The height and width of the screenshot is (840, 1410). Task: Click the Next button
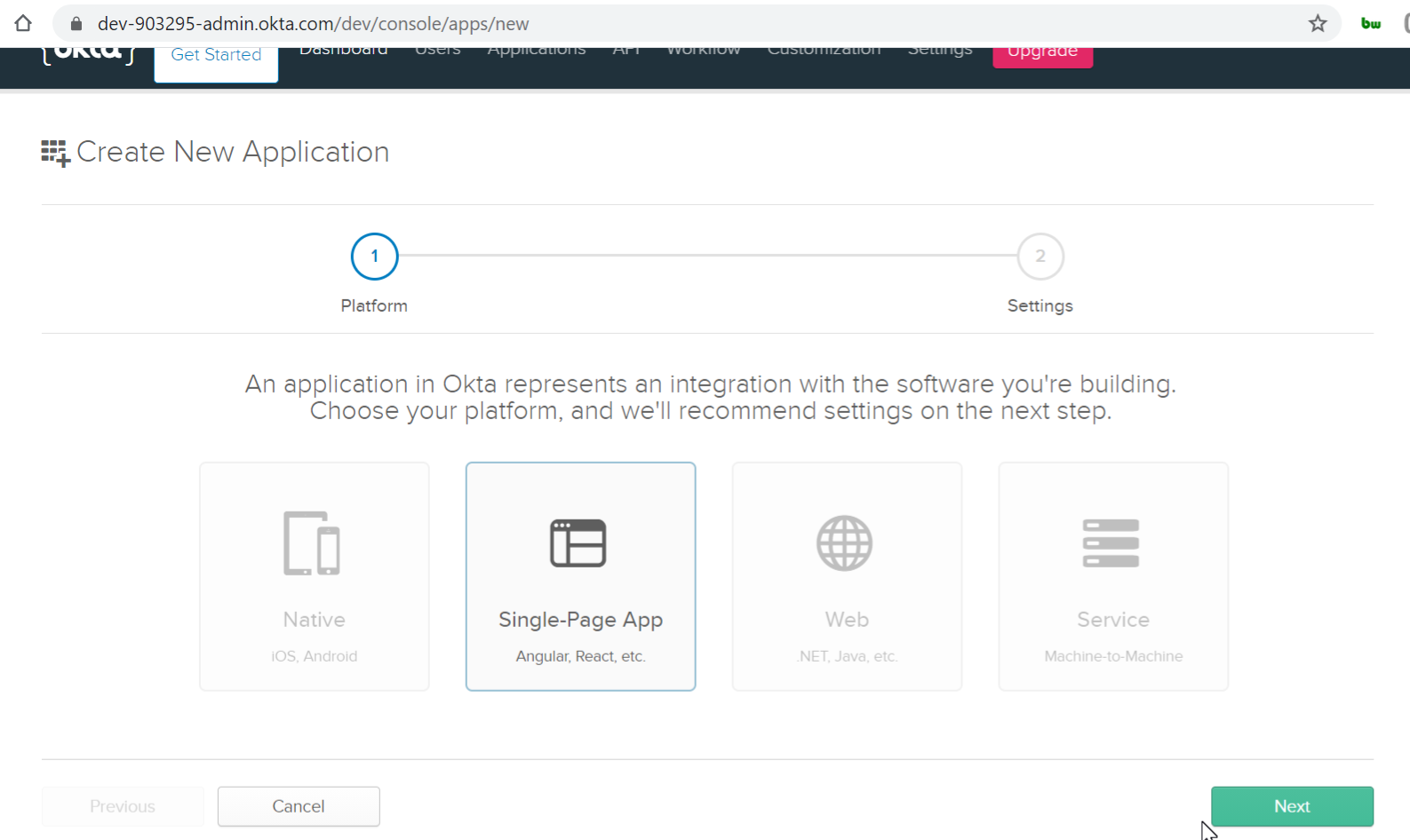1292,806
